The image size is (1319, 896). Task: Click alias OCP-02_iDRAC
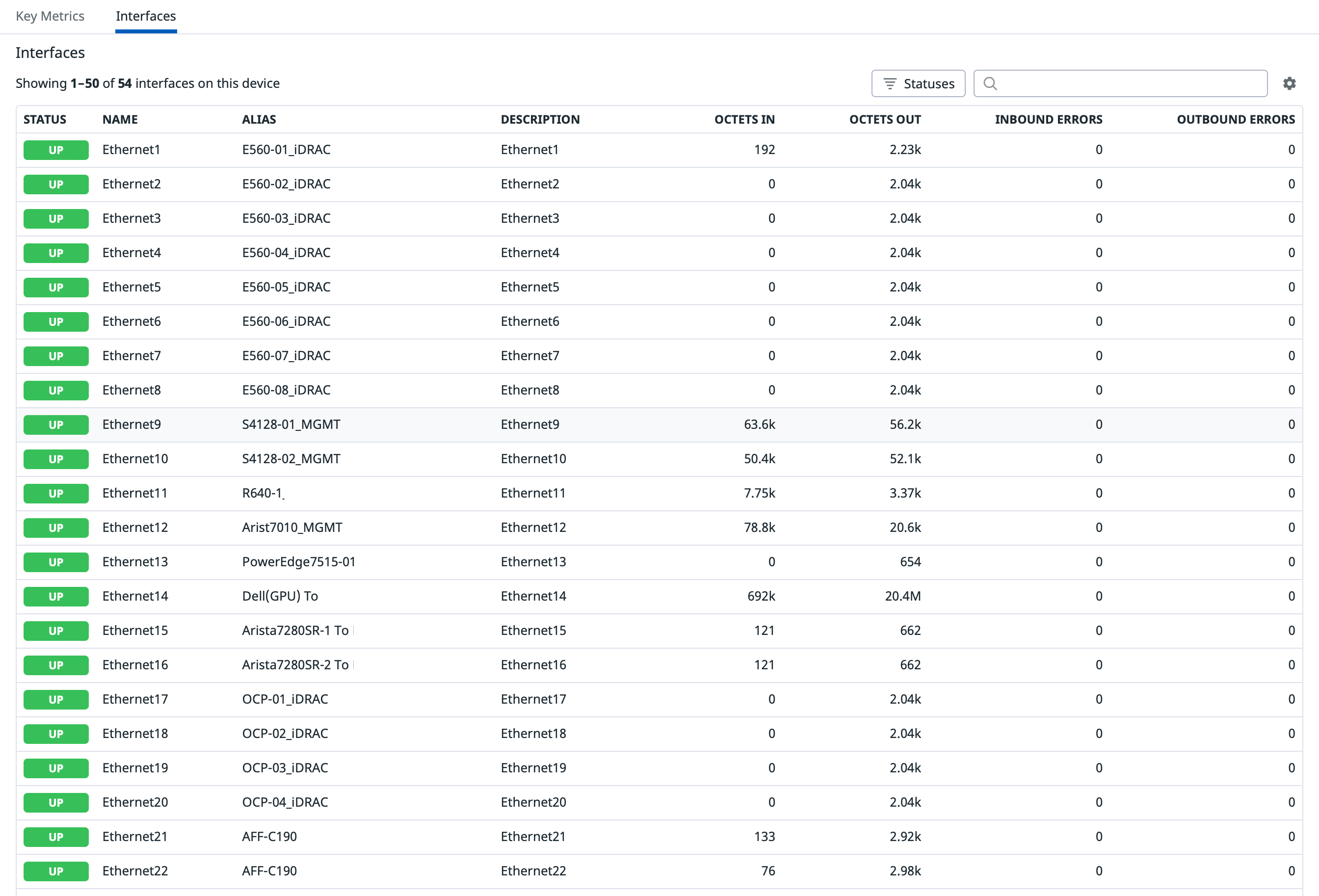pos(285,733)
